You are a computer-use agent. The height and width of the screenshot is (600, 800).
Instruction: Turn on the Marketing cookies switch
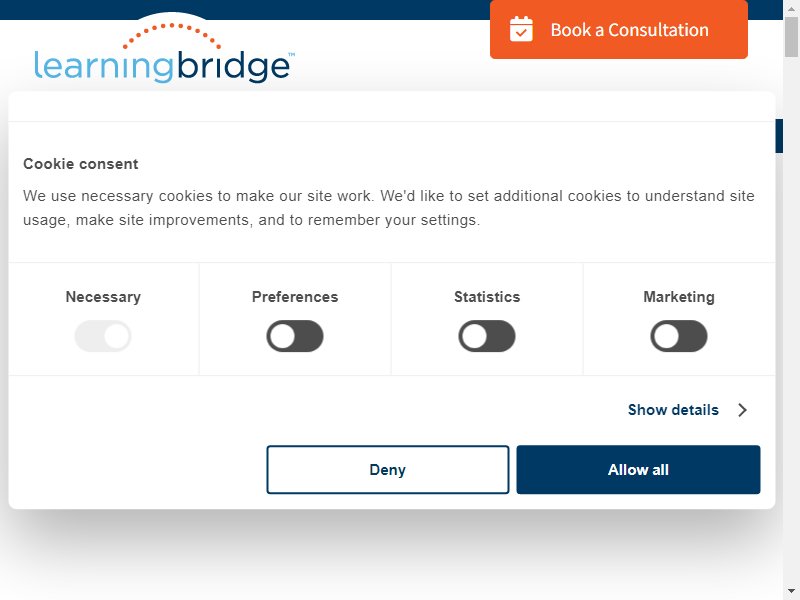(x=679, y=336)
